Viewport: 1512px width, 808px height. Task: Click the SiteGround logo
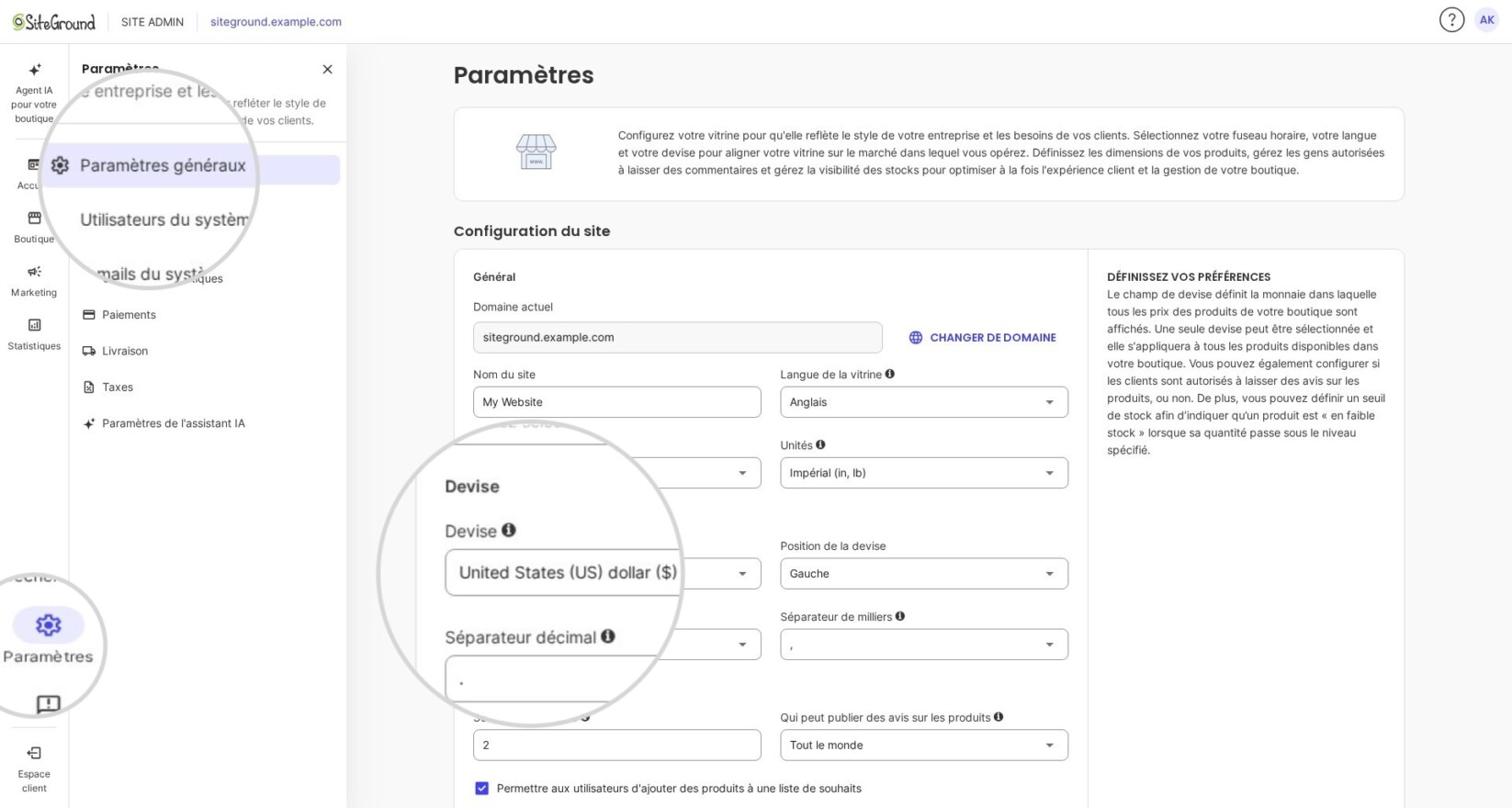click(x=54, y=22)
